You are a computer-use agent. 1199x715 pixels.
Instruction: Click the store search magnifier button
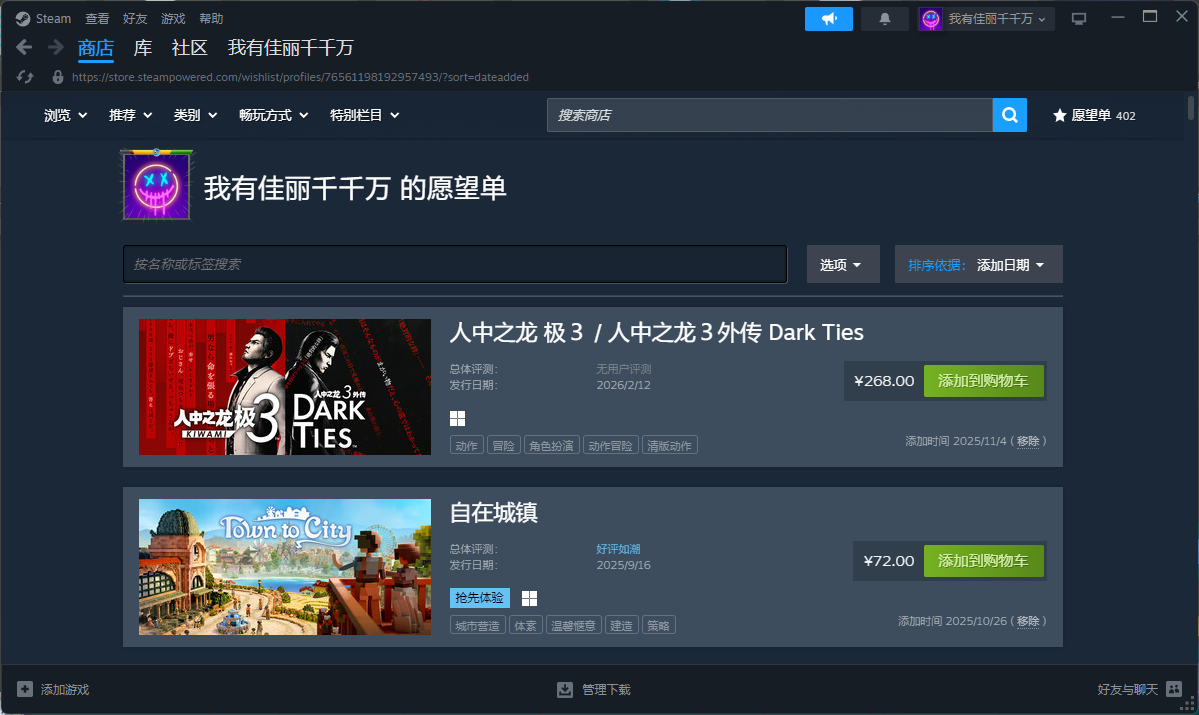[x=1009, y=115]
